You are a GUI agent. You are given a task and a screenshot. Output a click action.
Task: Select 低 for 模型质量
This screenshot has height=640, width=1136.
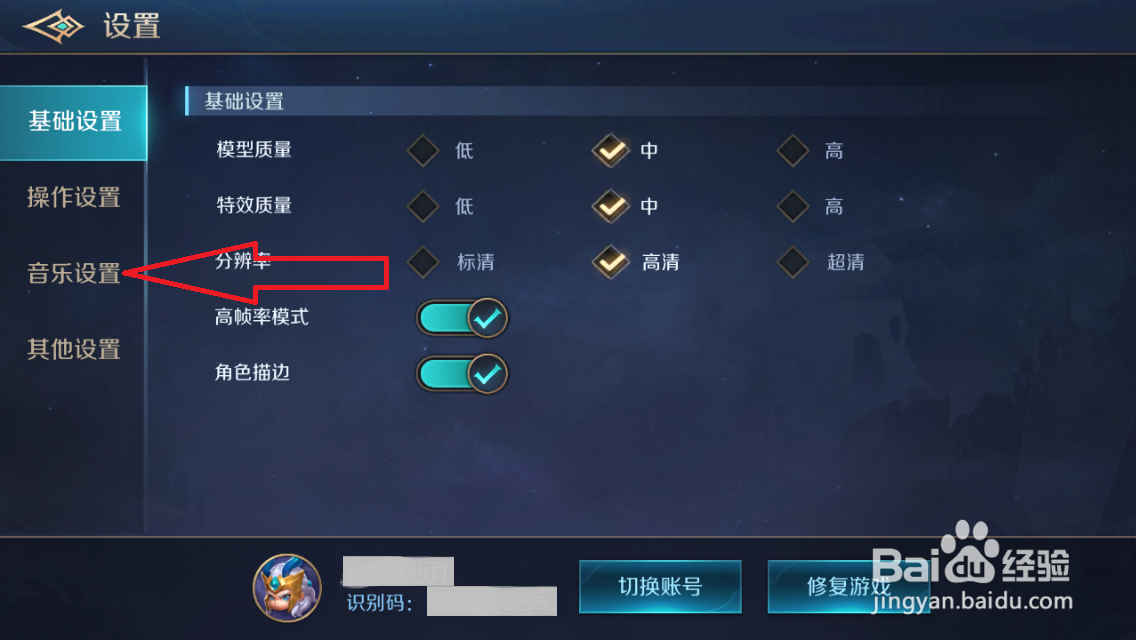[x=423, y=151]
